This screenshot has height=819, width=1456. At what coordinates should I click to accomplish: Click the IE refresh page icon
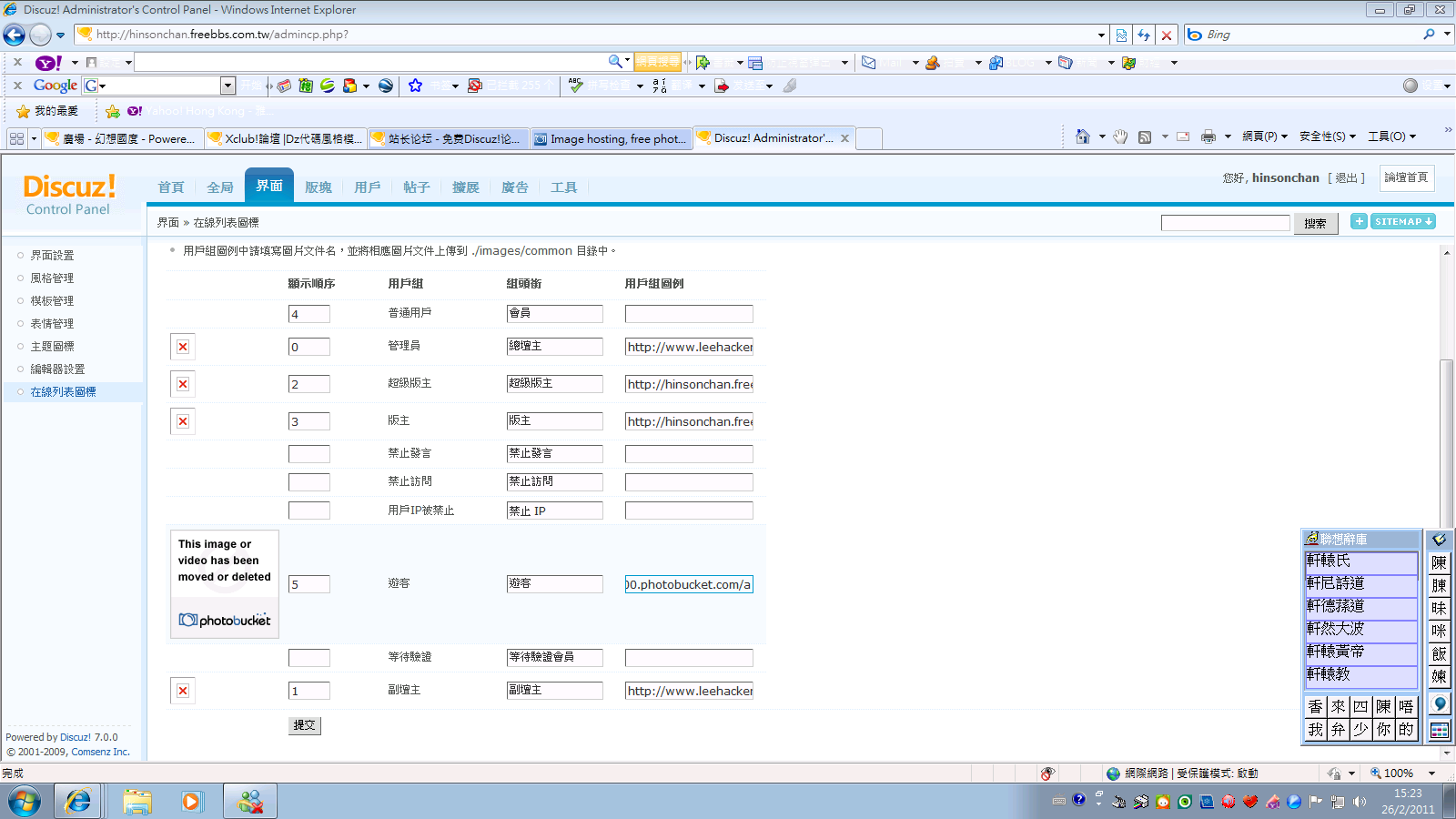pyautogui.click(x=1144, y=35)
